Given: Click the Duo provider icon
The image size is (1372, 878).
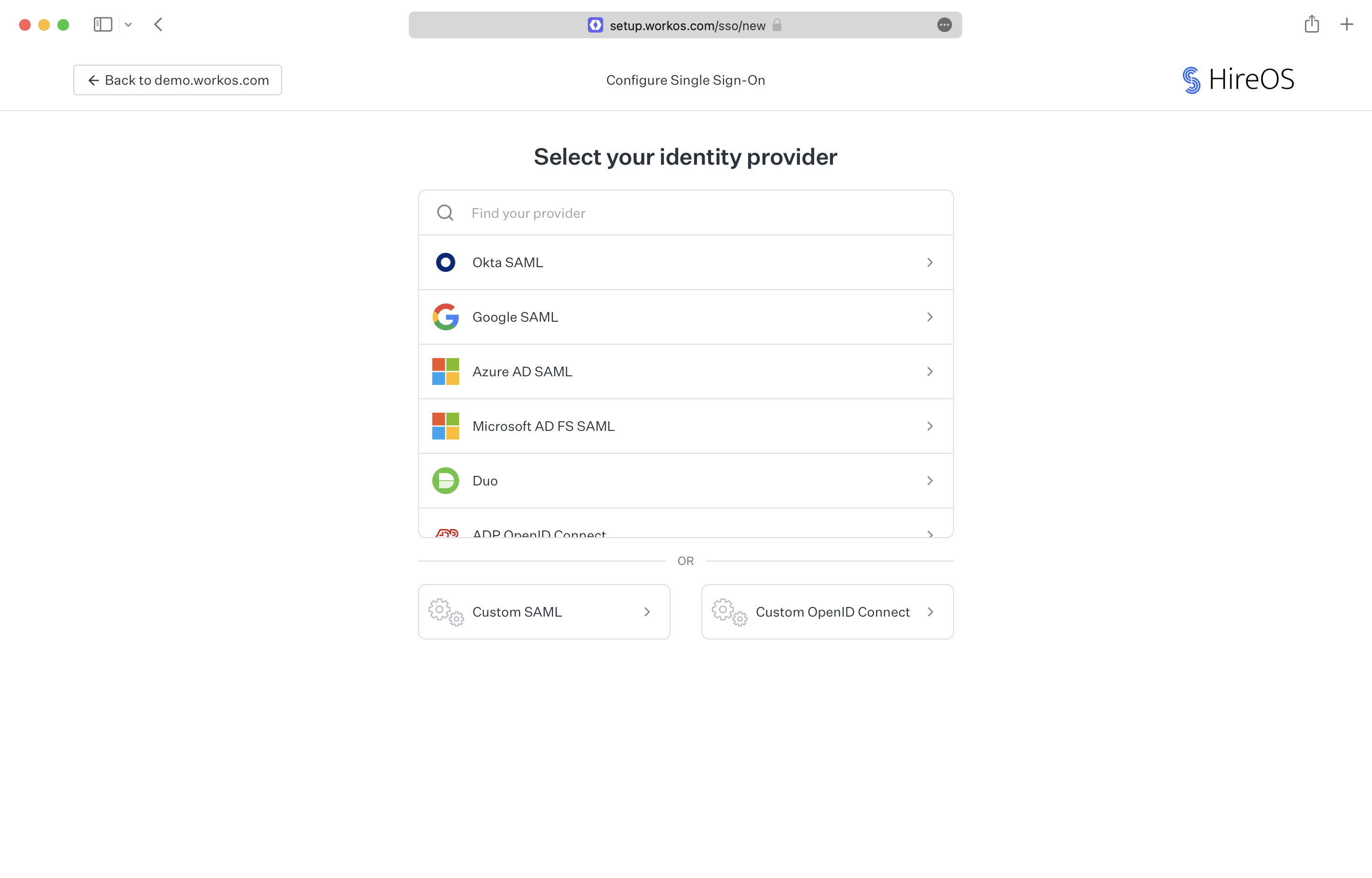Looking at the screenshot, I should click(445, 481).
